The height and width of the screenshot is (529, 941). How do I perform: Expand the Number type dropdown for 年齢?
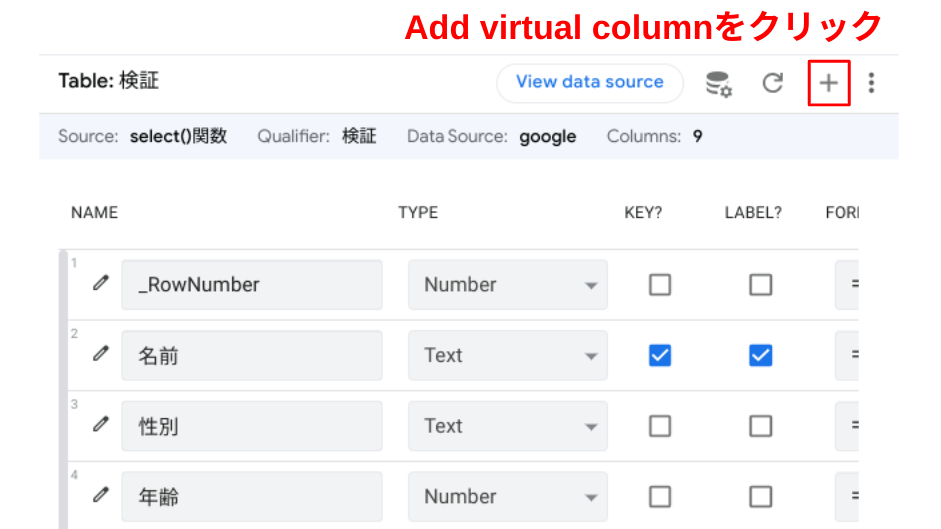(507, 497)
